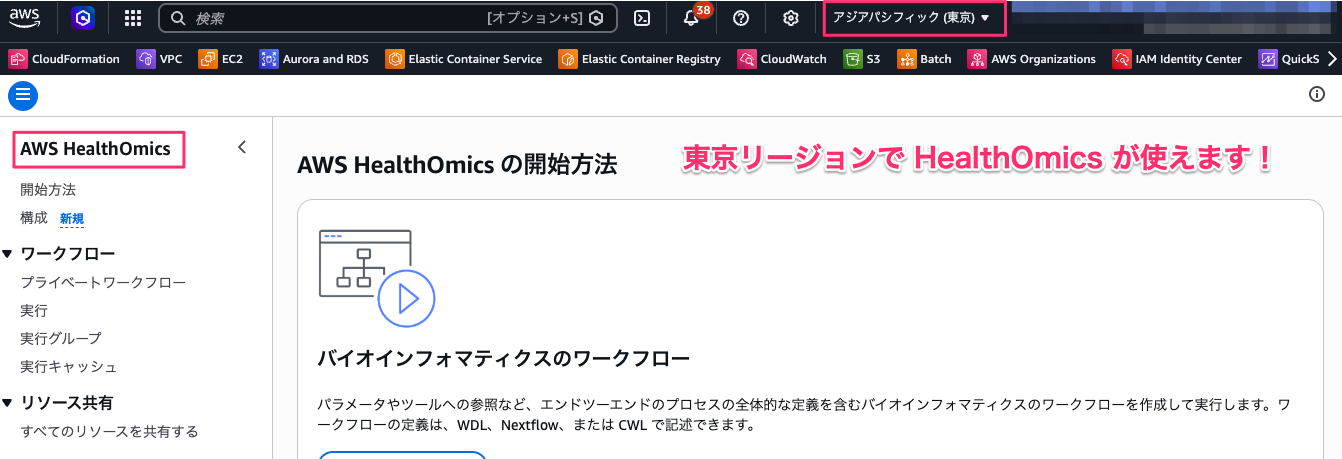Click the Elastic Container Registry shortcut icon
1342x459 pixels.
pyautogui.click(x=568, y=59)
